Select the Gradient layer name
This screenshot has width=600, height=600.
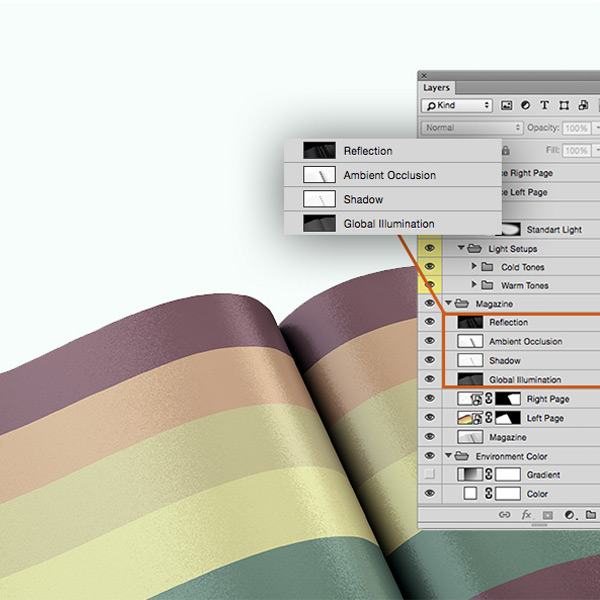point(543,475)
